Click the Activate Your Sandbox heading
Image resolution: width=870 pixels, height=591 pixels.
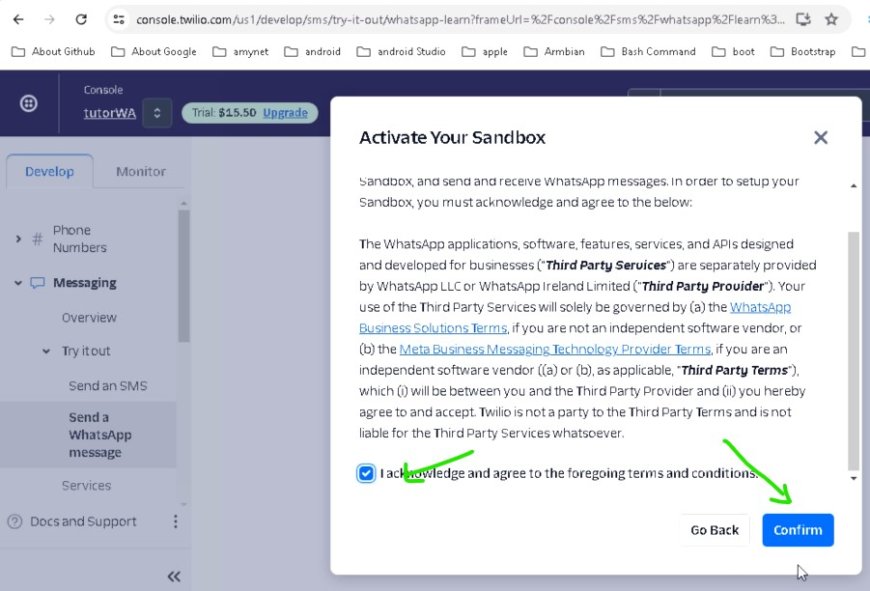[x=452, y=138]
